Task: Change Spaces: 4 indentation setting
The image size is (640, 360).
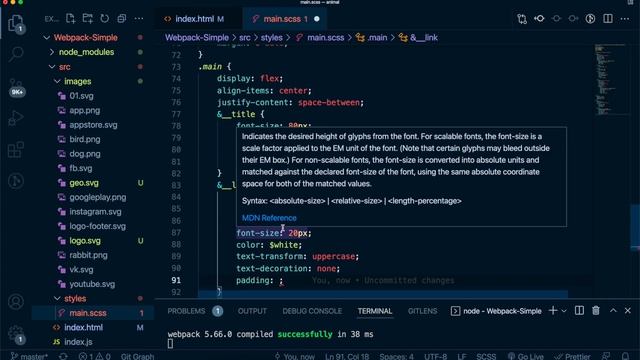Action: (x=396, y=356)
